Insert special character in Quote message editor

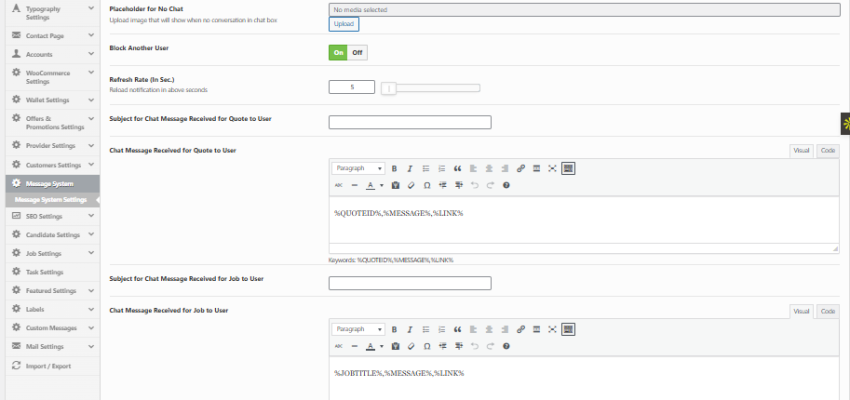(426, 185)
